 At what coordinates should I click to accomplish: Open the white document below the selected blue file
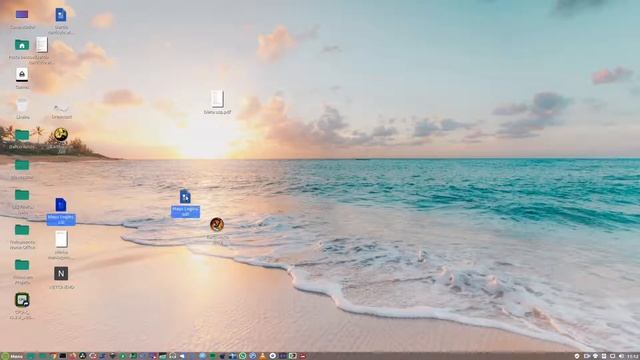pyautogui.click(x=61, y=239)
